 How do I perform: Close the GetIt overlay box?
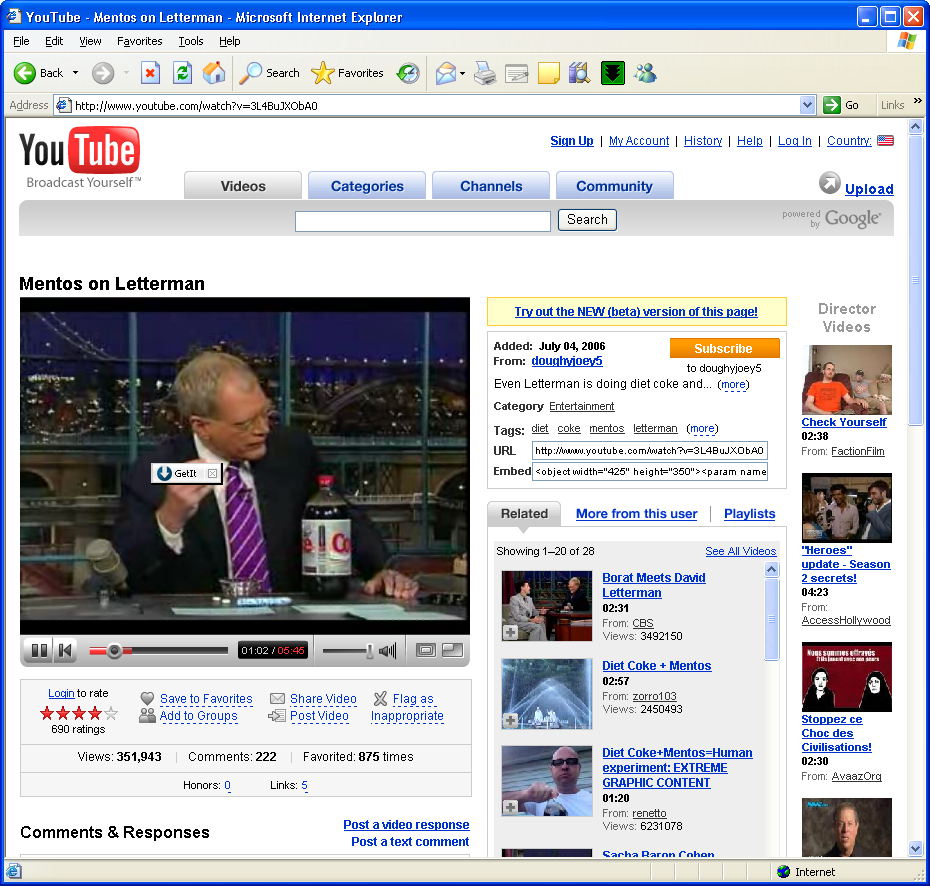[x=212, y=473]
